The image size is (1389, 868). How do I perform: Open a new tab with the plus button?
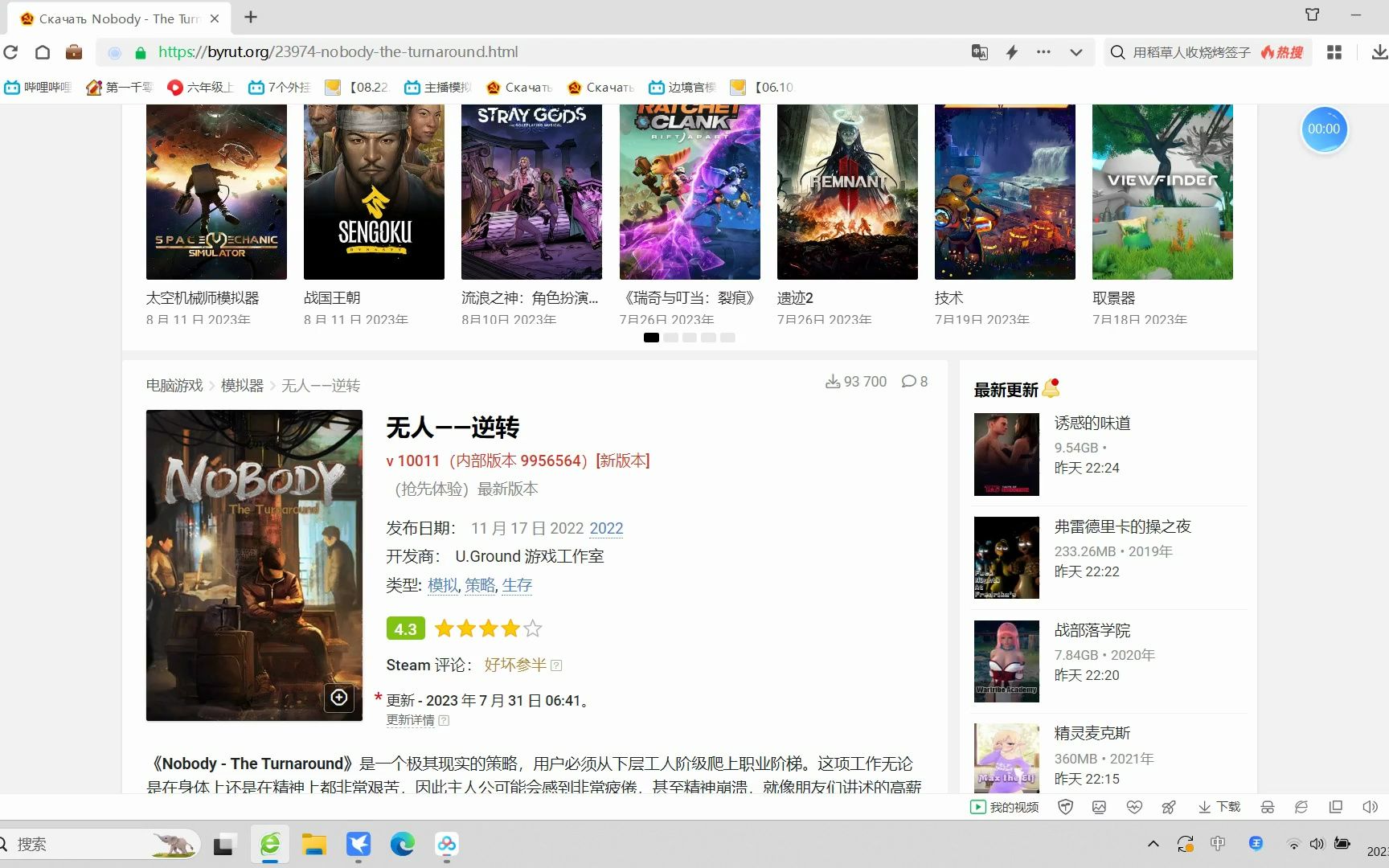point(251,17)
